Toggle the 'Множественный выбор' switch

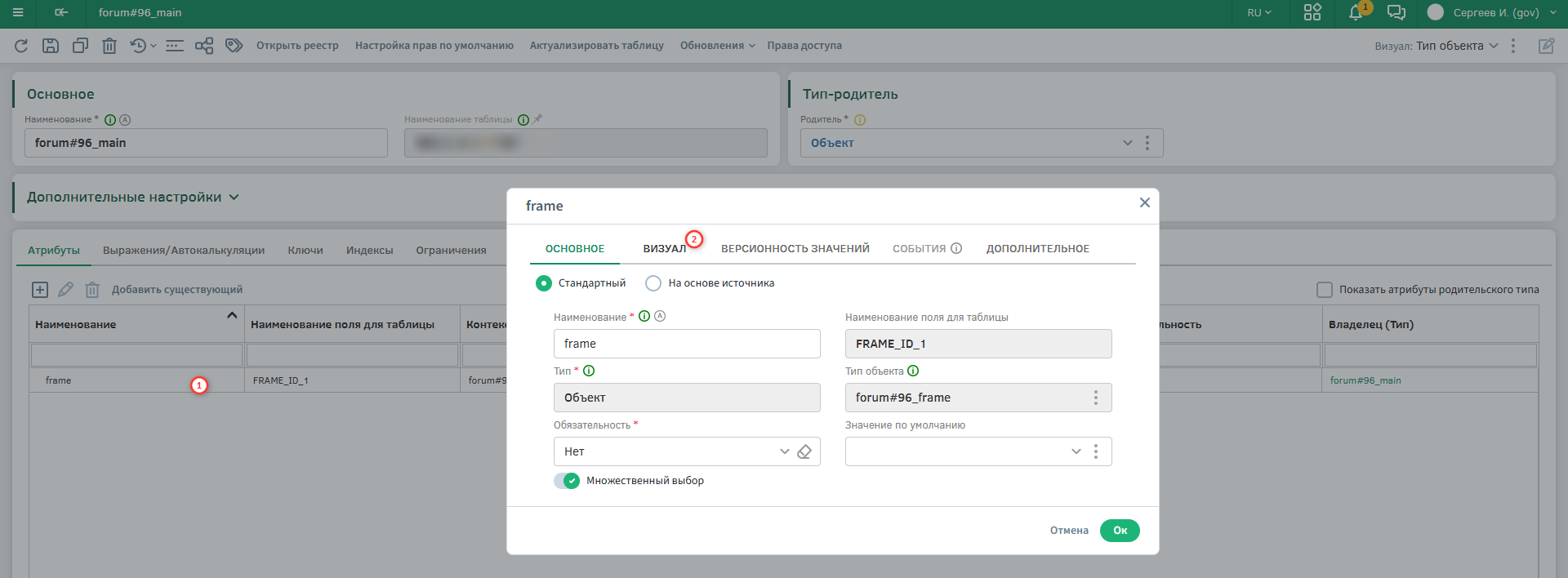tap(567, 481)
